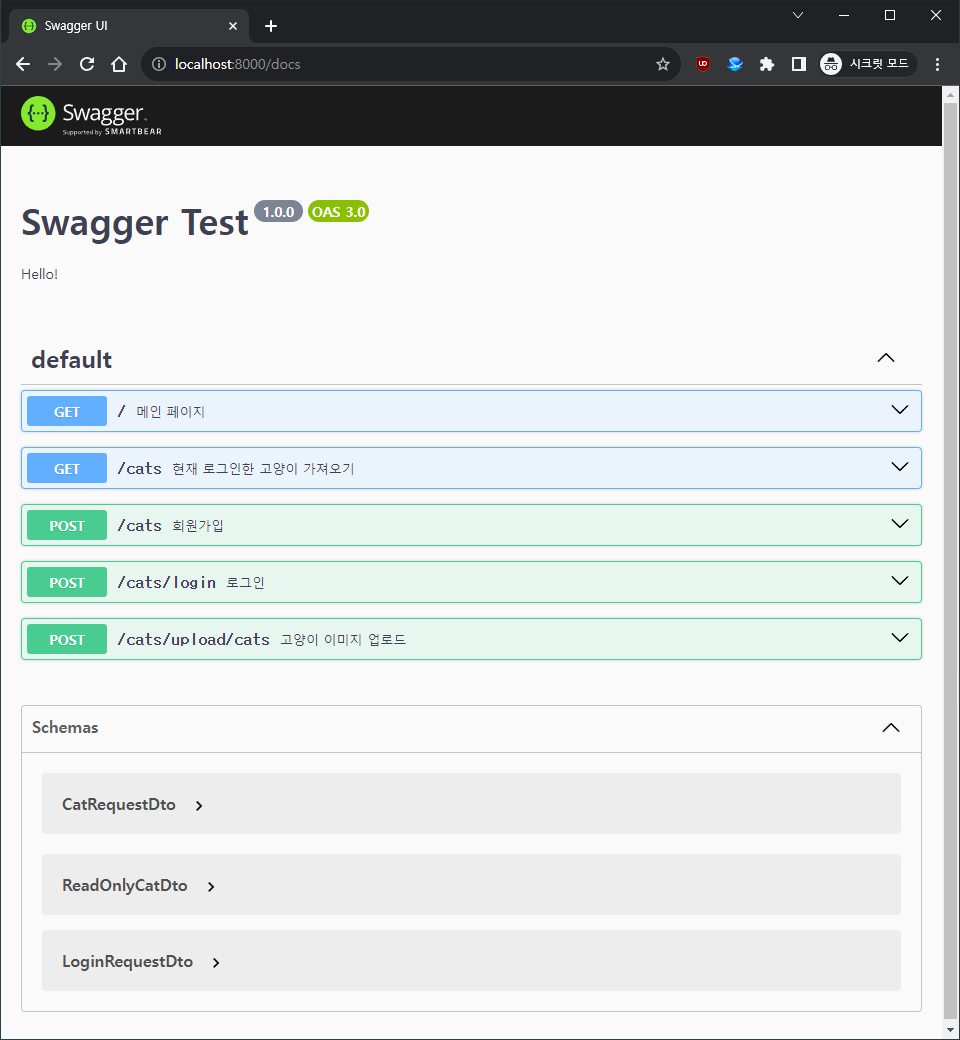Click the default section heading
Viewport: 960px width, 1040px height.
[x=72, y=359]
